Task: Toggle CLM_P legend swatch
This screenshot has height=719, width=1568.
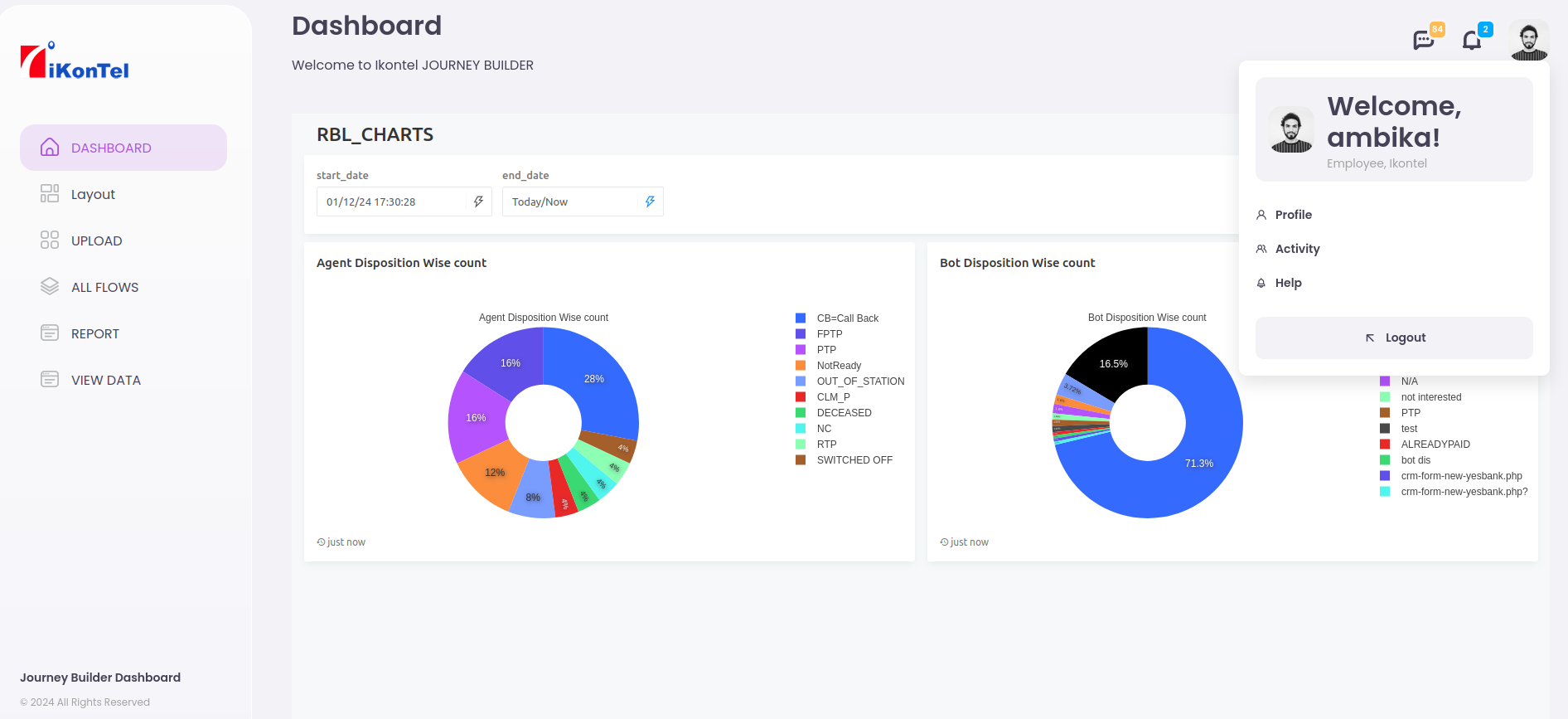Action: [x=801, y=397]
